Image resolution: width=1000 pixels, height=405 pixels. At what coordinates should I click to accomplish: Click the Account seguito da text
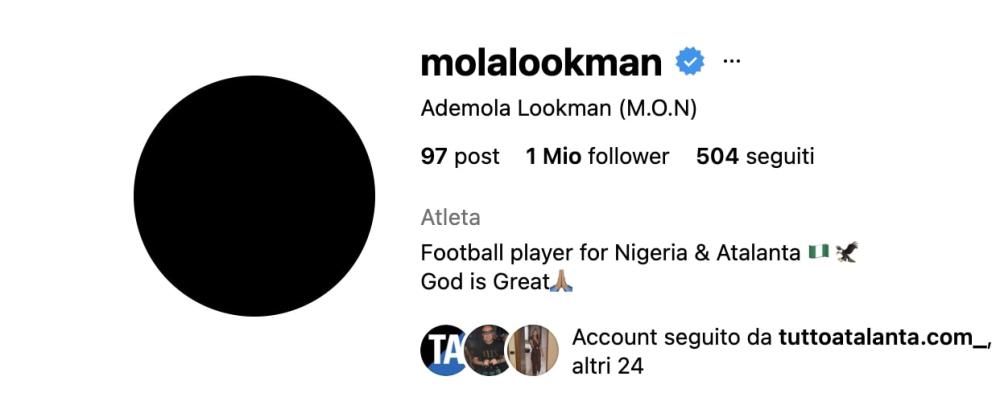coord(672,338)
